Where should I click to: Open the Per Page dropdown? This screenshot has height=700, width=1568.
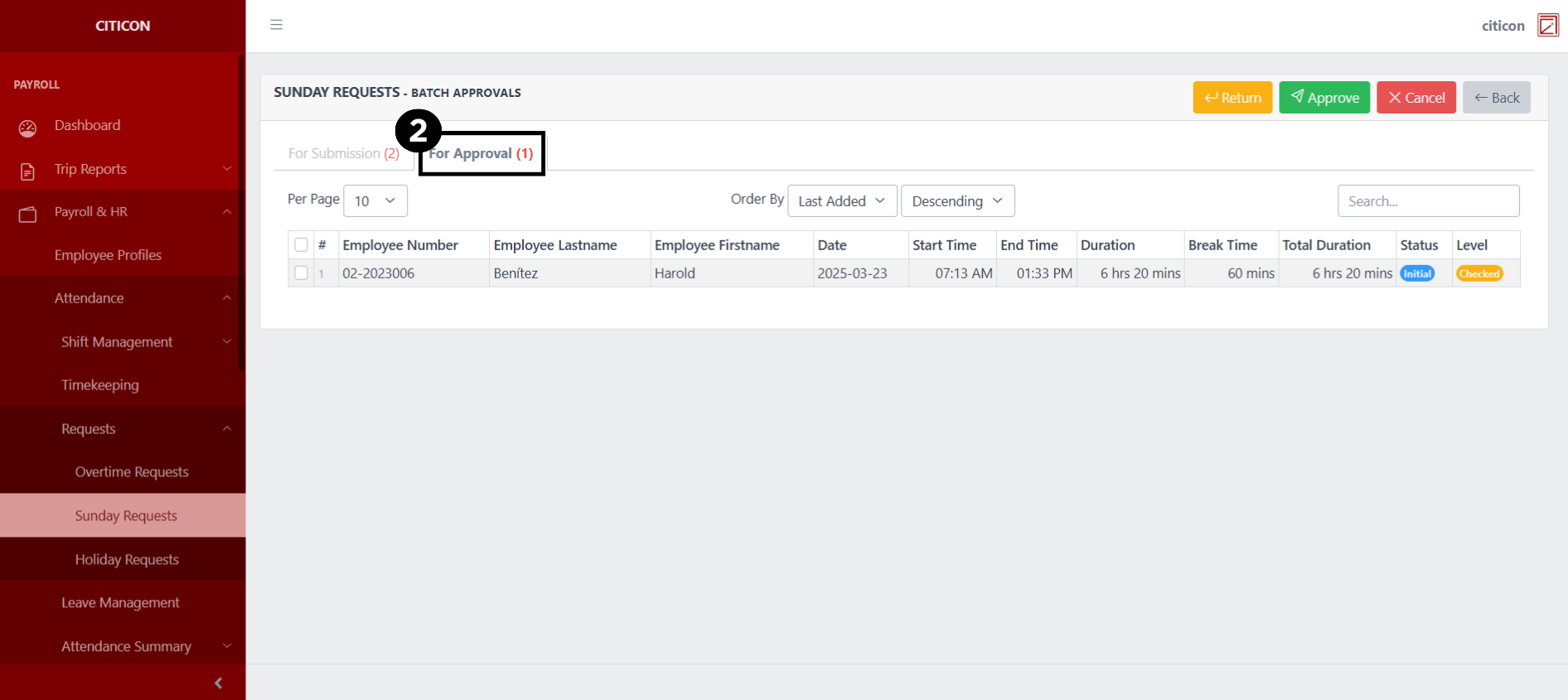tap(375, 200)
